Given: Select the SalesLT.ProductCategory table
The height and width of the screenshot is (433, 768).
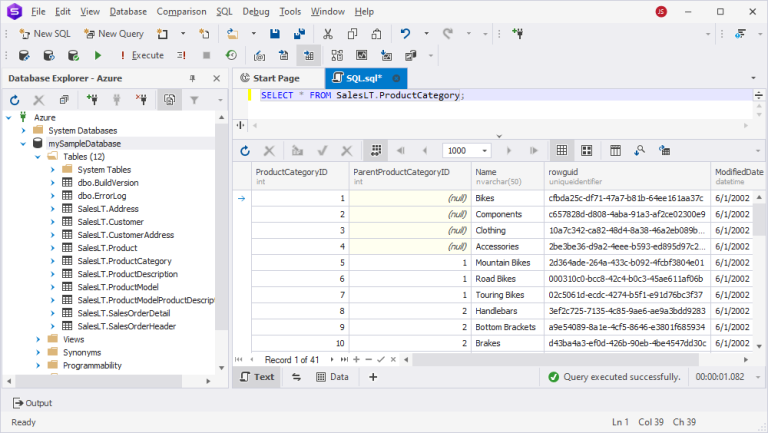Looking at the screenshot, I should [x=124, y=261].
